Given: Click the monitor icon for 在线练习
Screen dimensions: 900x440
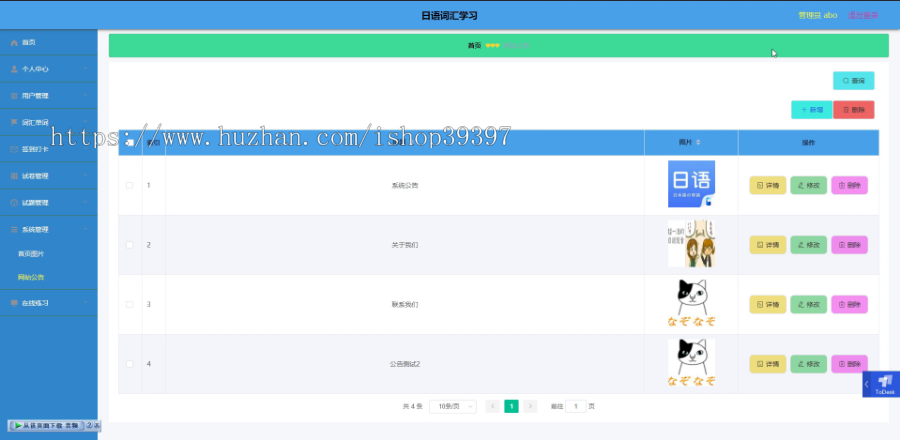Looking at the screenshot, I should tap(14, 303).
